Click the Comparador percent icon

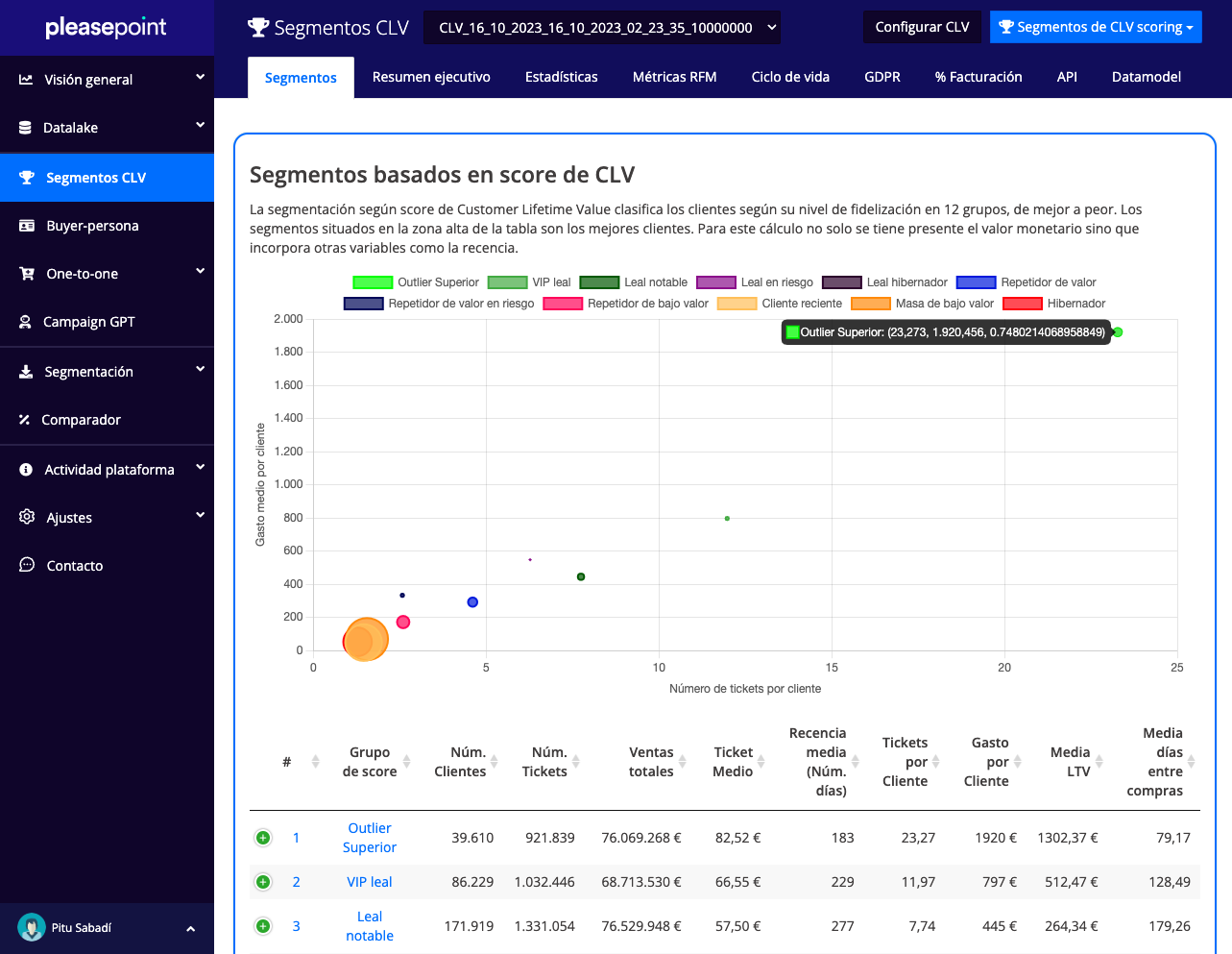pos(25,420)
